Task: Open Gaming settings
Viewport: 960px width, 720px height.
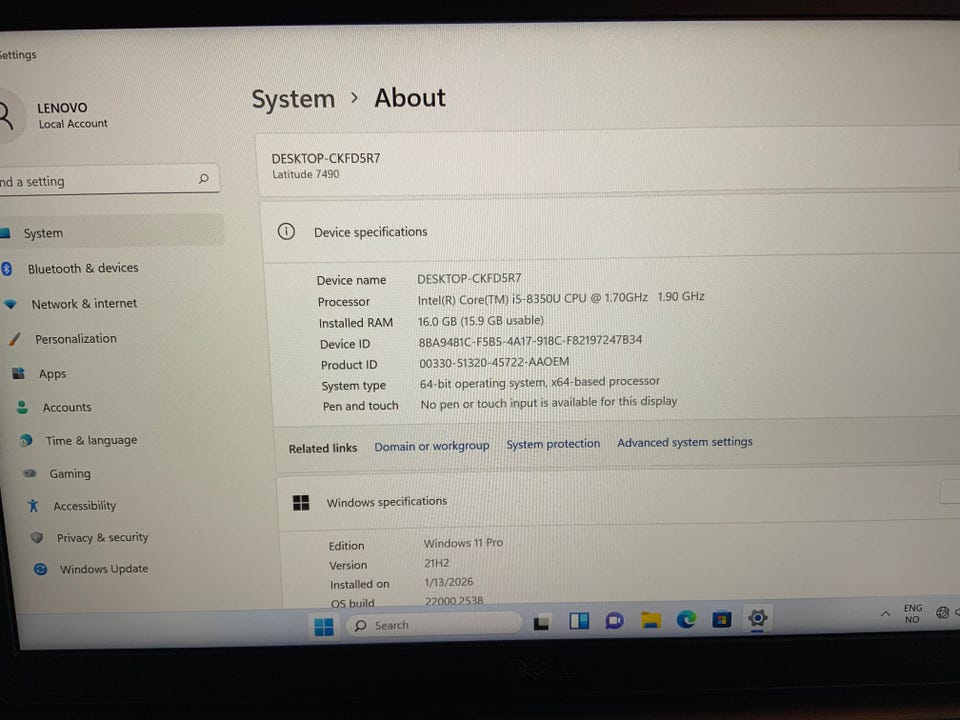Action: point(70,473)
